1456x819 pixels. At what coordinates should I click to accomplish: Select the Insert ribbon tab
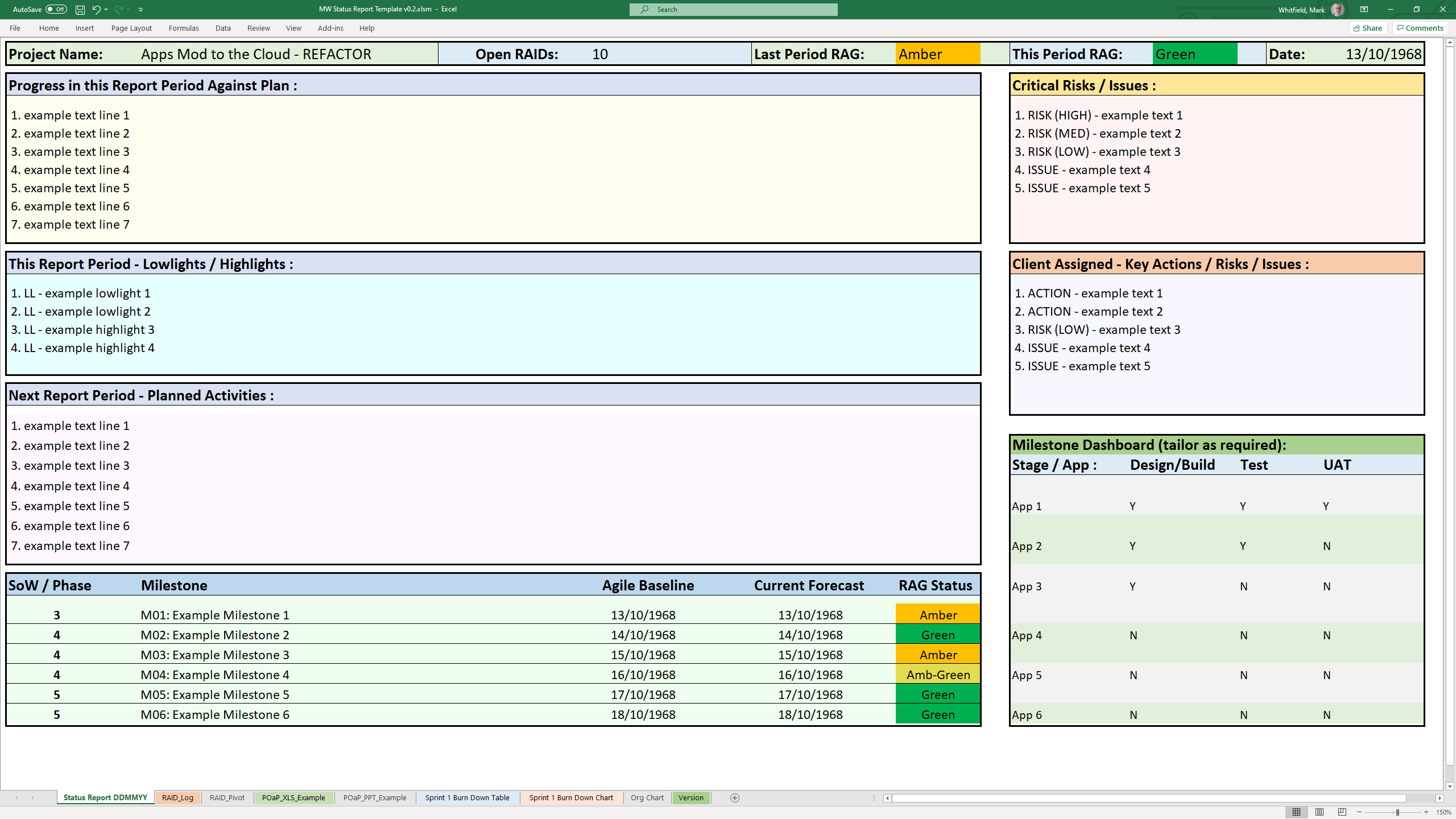click(x=84, y=27)
